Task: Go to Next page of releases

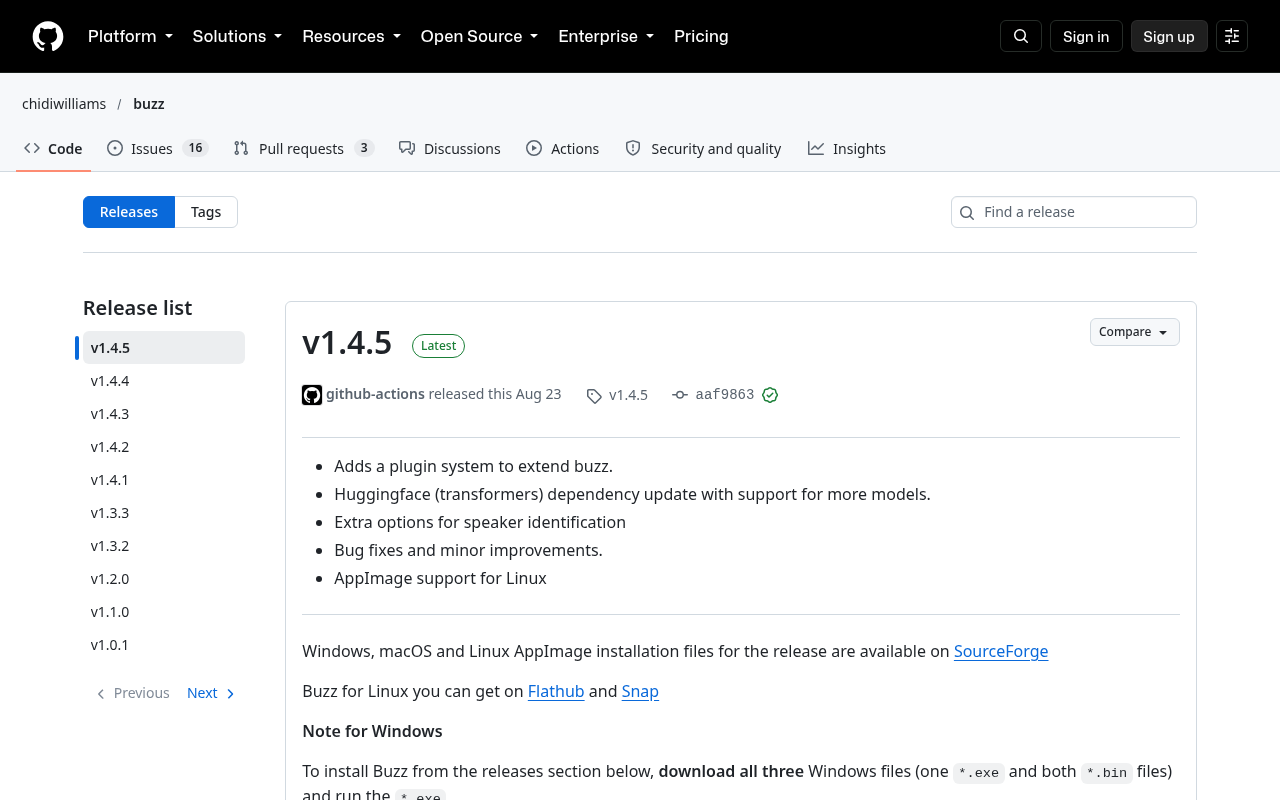Action: (x=211, y=693)
